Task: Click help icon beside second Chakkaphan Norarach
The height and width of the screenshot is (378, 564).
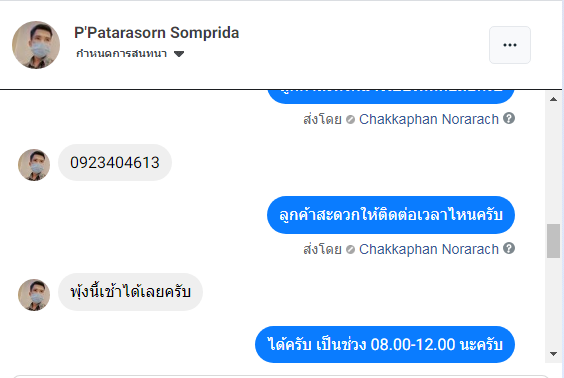Action: point(509,248)
